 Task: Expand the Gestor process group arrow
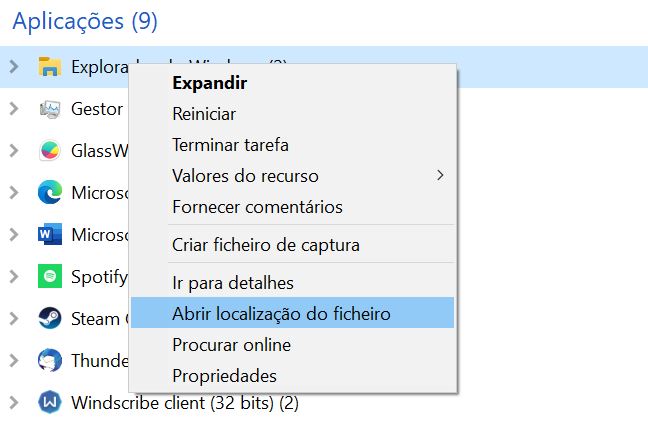[14, 109]
